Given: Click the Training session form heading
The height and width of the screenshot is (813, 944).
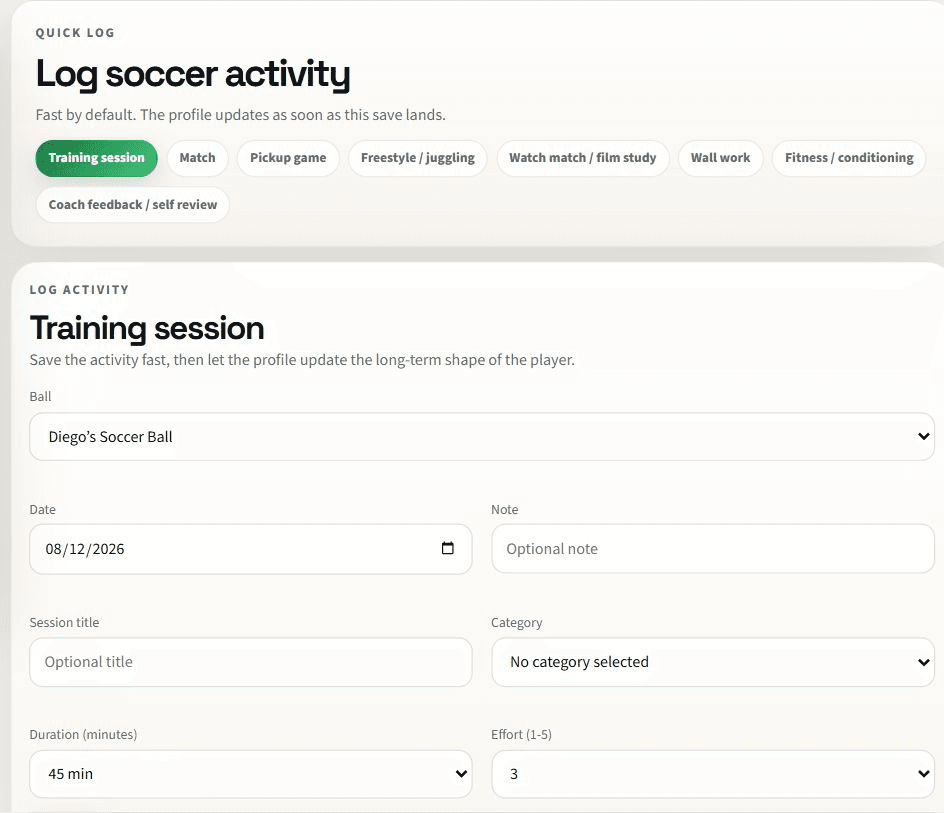Looking at the screenshot, I should (147, 328).
